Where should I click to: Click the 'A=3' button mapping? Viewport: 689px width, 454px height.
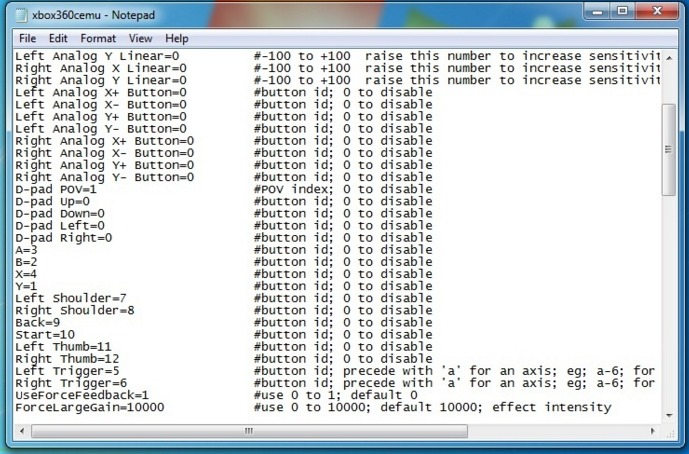click(x=26, y=250)
